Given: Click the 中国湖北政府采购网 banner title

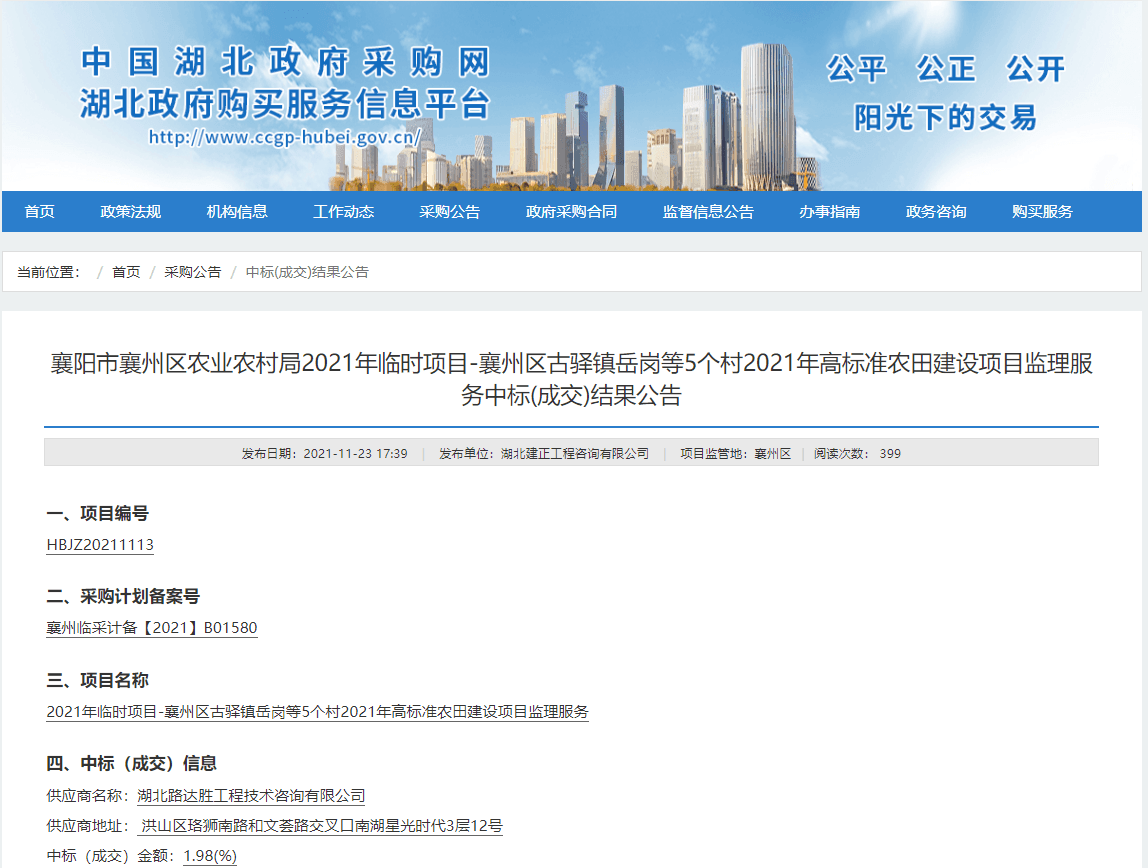Looking at the screenshot, I should [x=286, y=62].
